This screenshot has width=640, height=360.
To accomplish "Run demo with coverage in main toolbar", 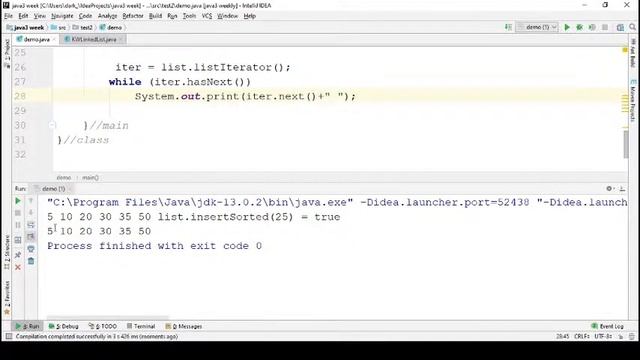I will click(x=592, y=27).
